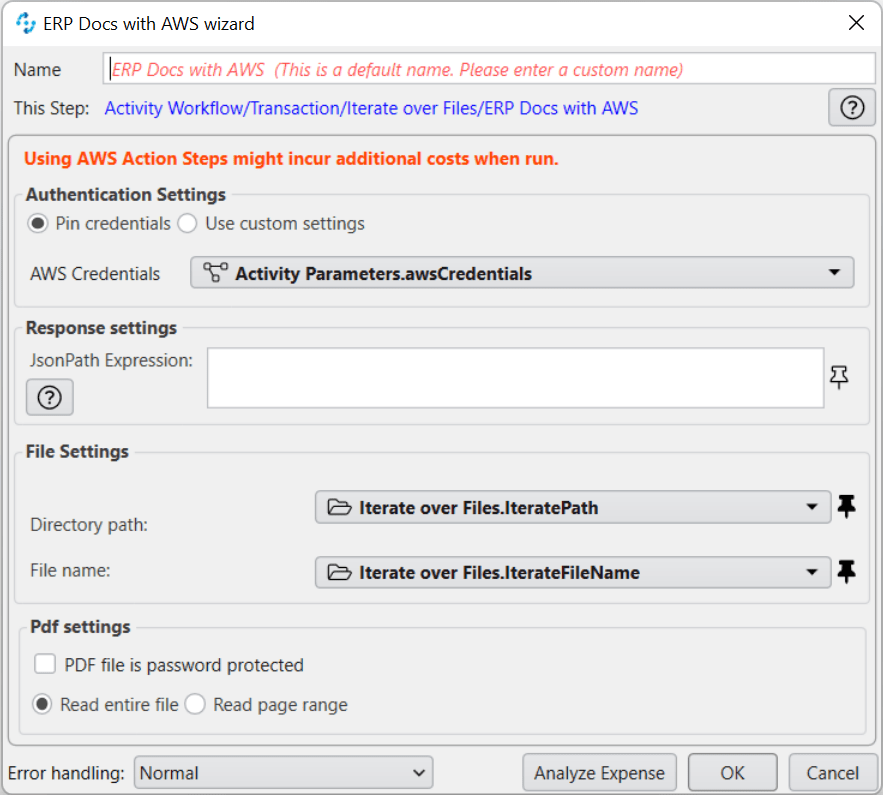Click the JsonPath Expression text area
The image size is (883, 795).
[515, 377]
